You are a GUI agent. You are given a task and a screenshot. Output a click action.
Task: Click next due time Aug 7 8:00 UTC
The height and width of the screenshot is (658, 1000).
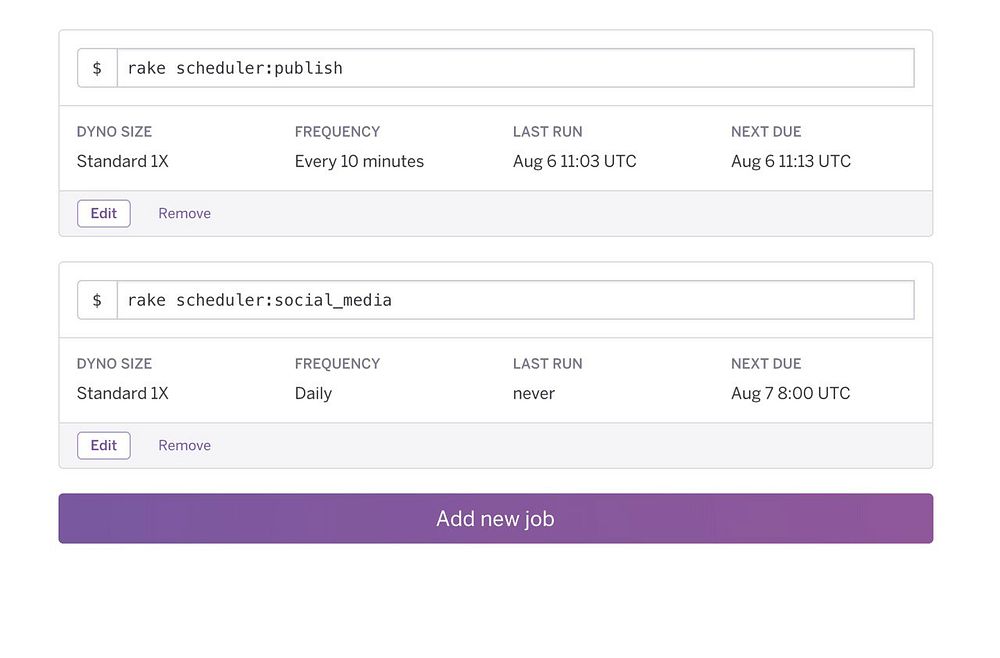coord(790,393)
